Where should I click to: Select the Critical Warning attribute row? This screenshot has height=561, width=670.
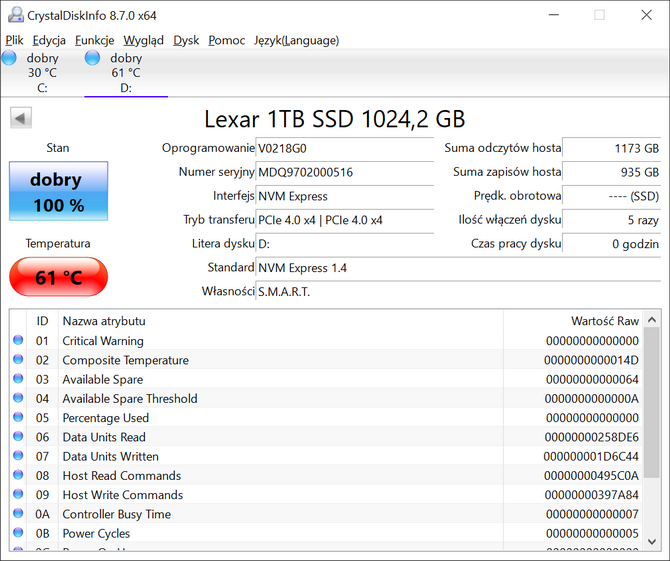326,341
